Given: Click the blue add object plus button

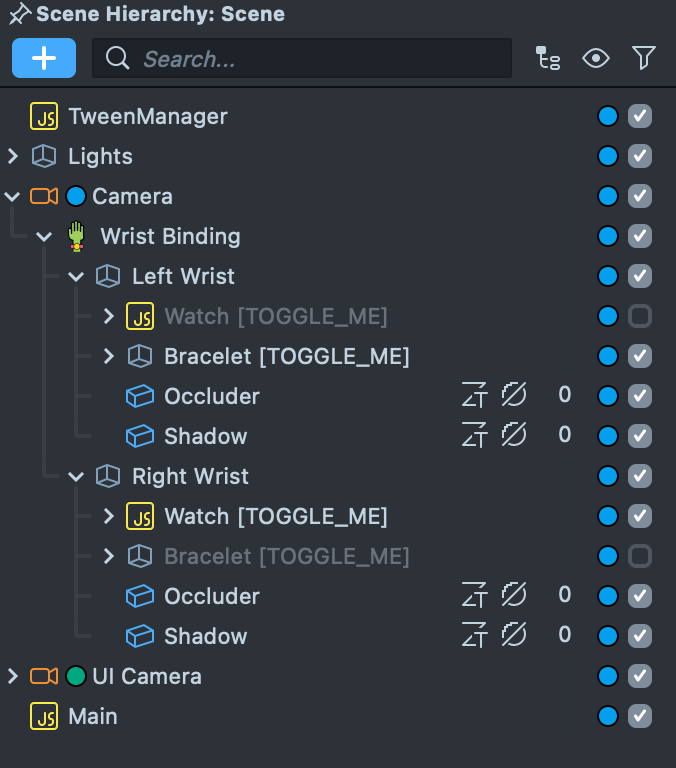Looking at the screenshot, I should [44, 58].
